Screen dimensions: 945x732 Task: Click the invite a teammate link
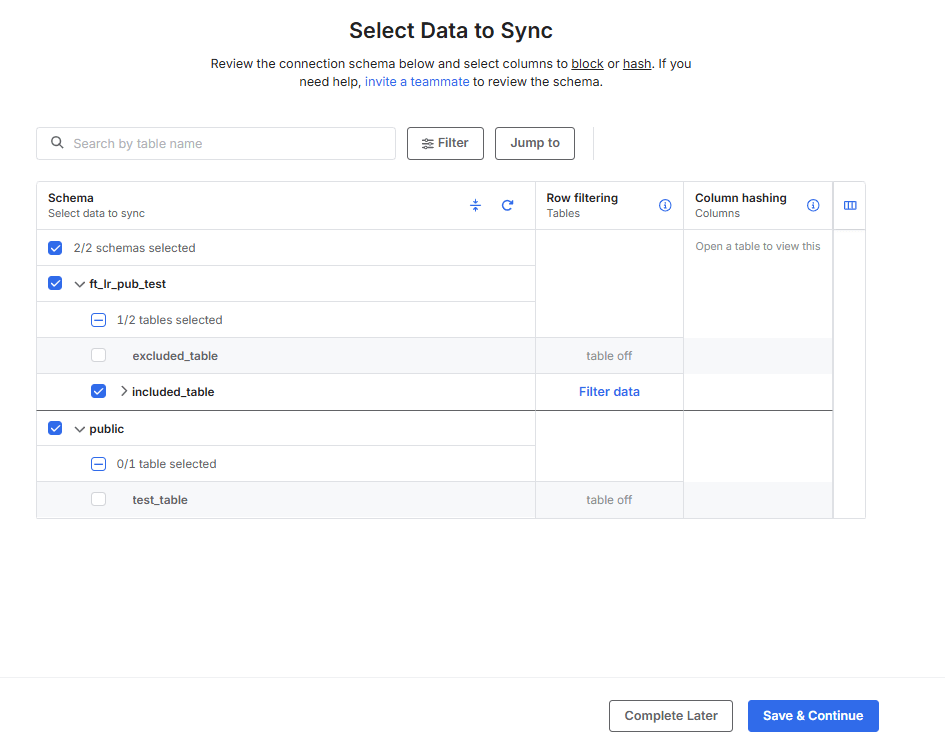click(417, 82)
